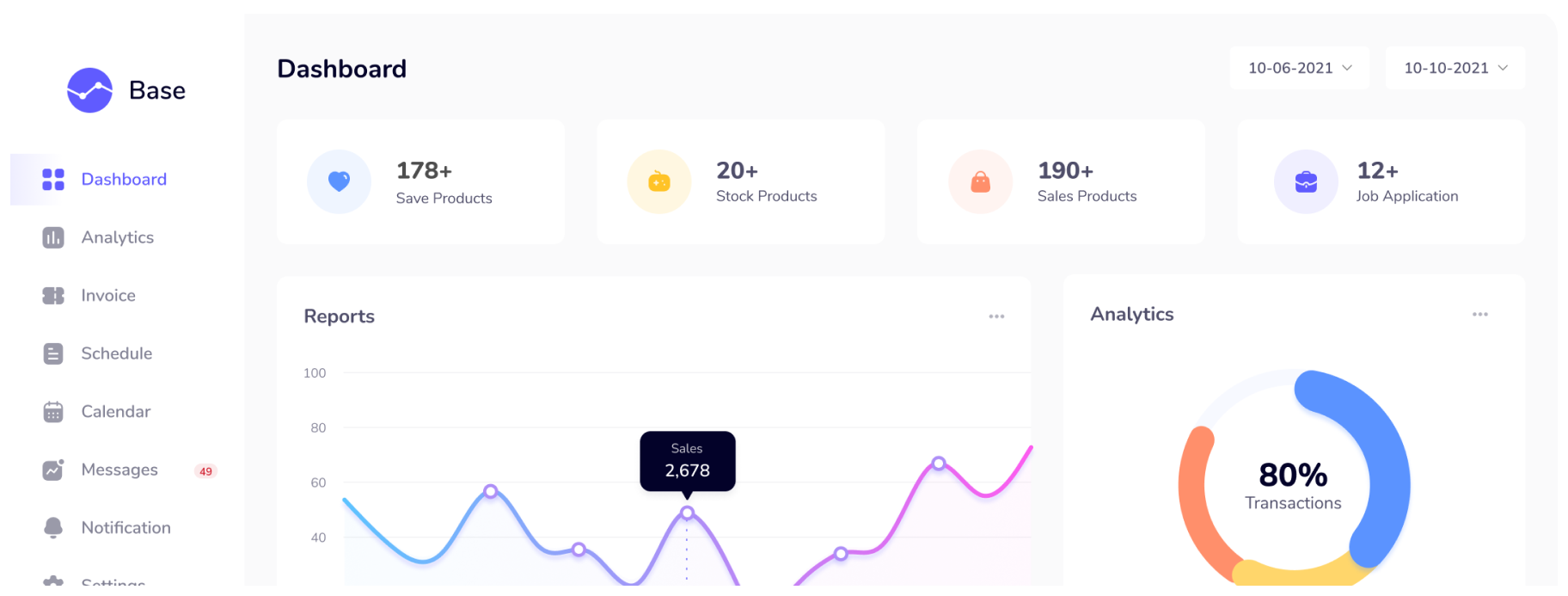Click the Calendar sidebar icon
The height and width of the screenshot is (596, 1568).
click(x=53, y=412)
